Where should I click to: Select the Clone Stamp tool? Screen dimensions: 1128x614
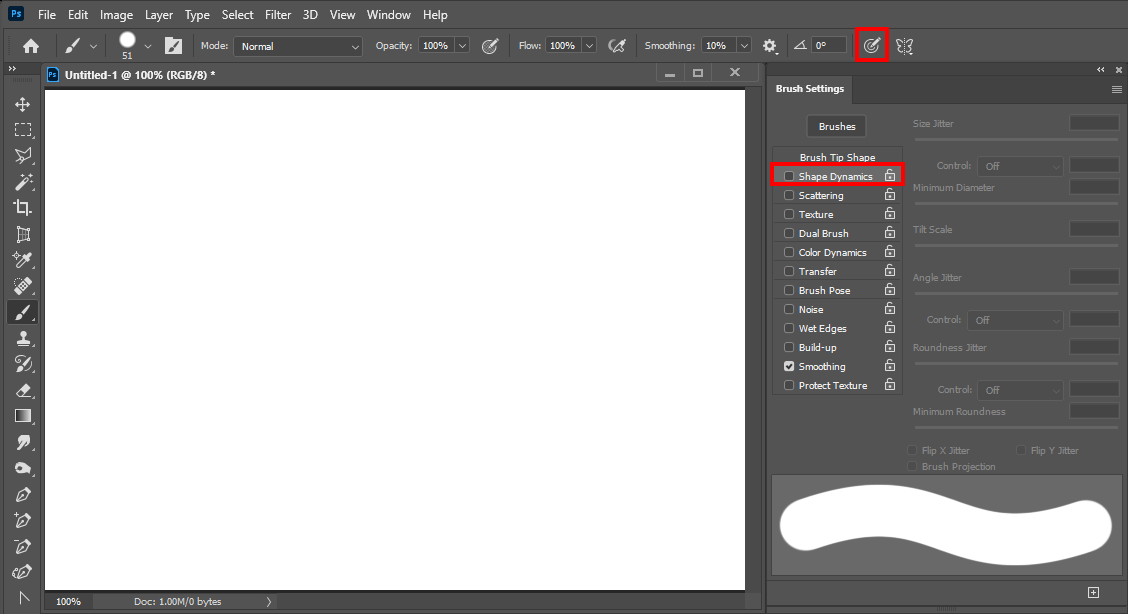[23, 337]
